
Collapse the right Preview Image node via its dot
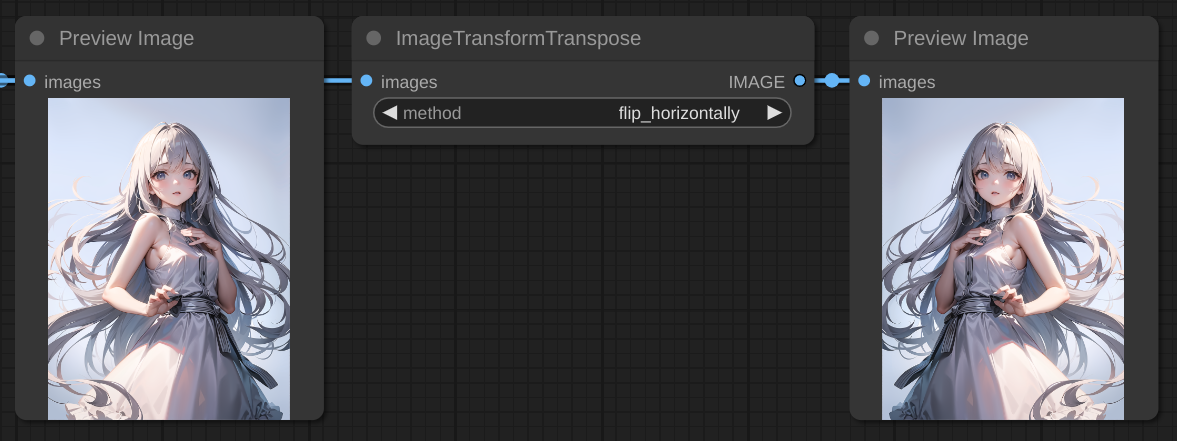[x=871, y=39]
